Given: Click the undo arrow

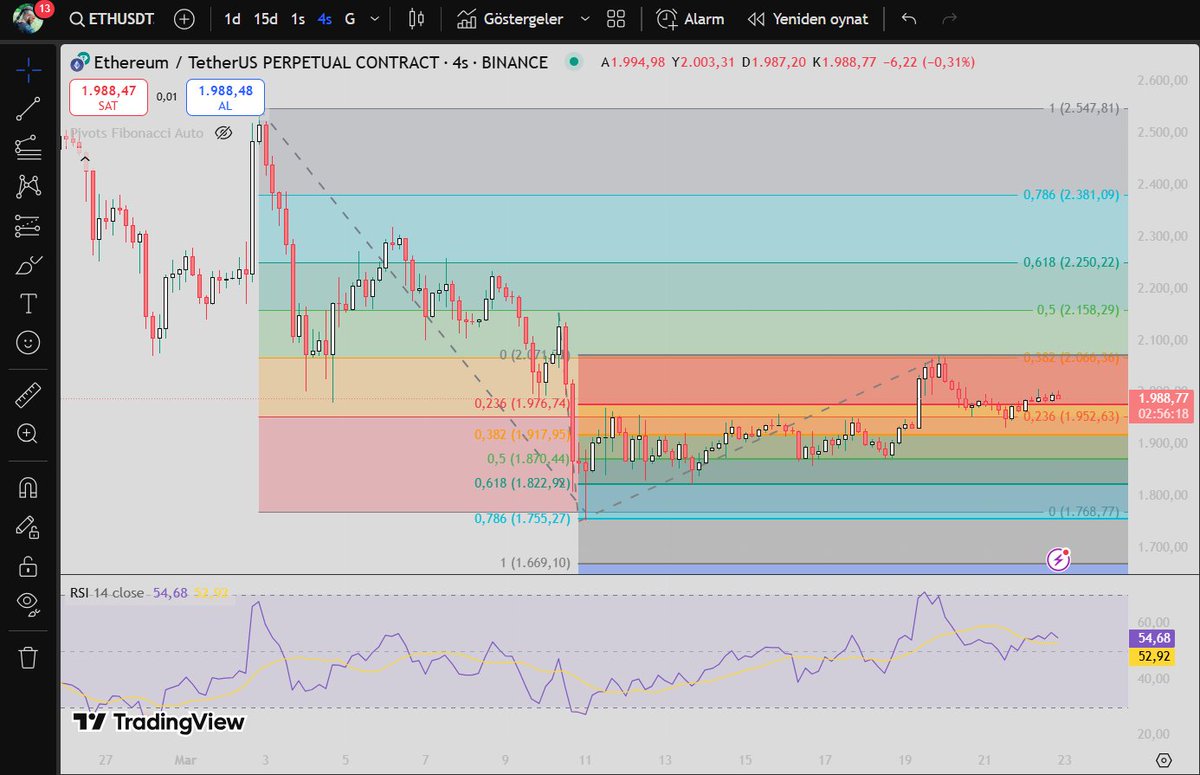Looking at the screenshot, I should (x=908, y=19).
